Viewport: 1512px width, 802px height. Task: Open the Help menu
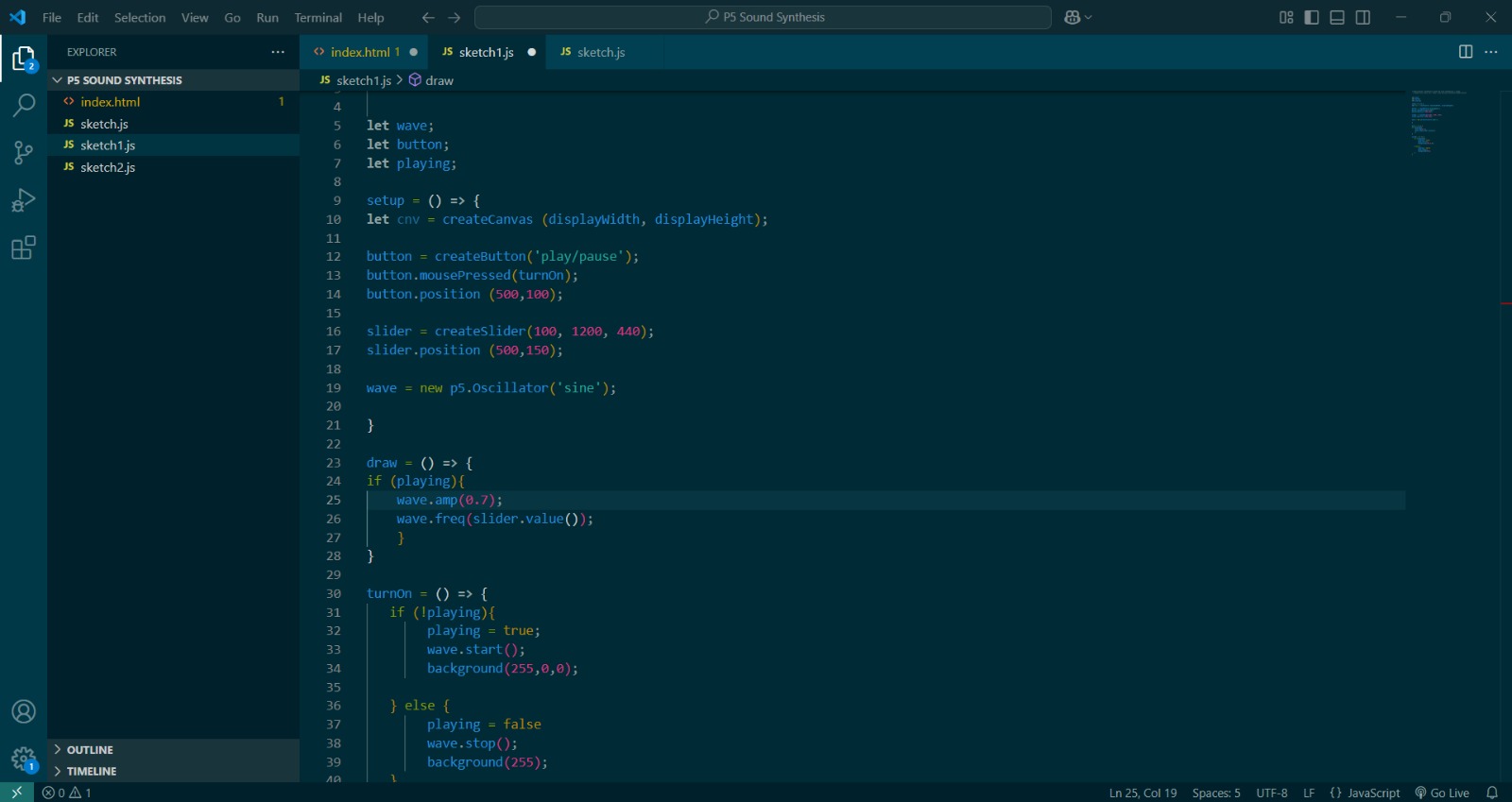pyautogui.click(x=370, y=17)
